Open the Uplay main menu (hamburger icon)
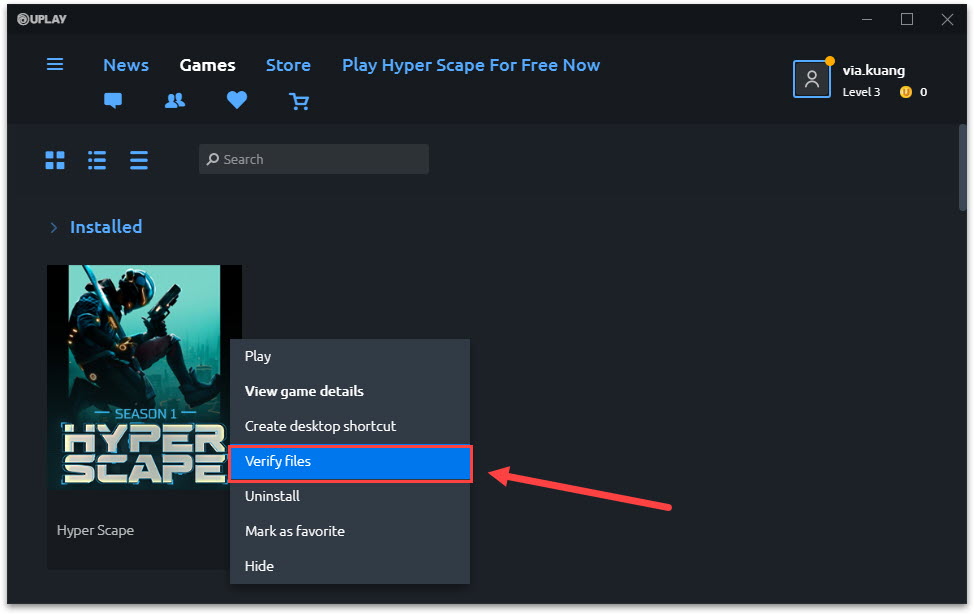 click(55, 64)
